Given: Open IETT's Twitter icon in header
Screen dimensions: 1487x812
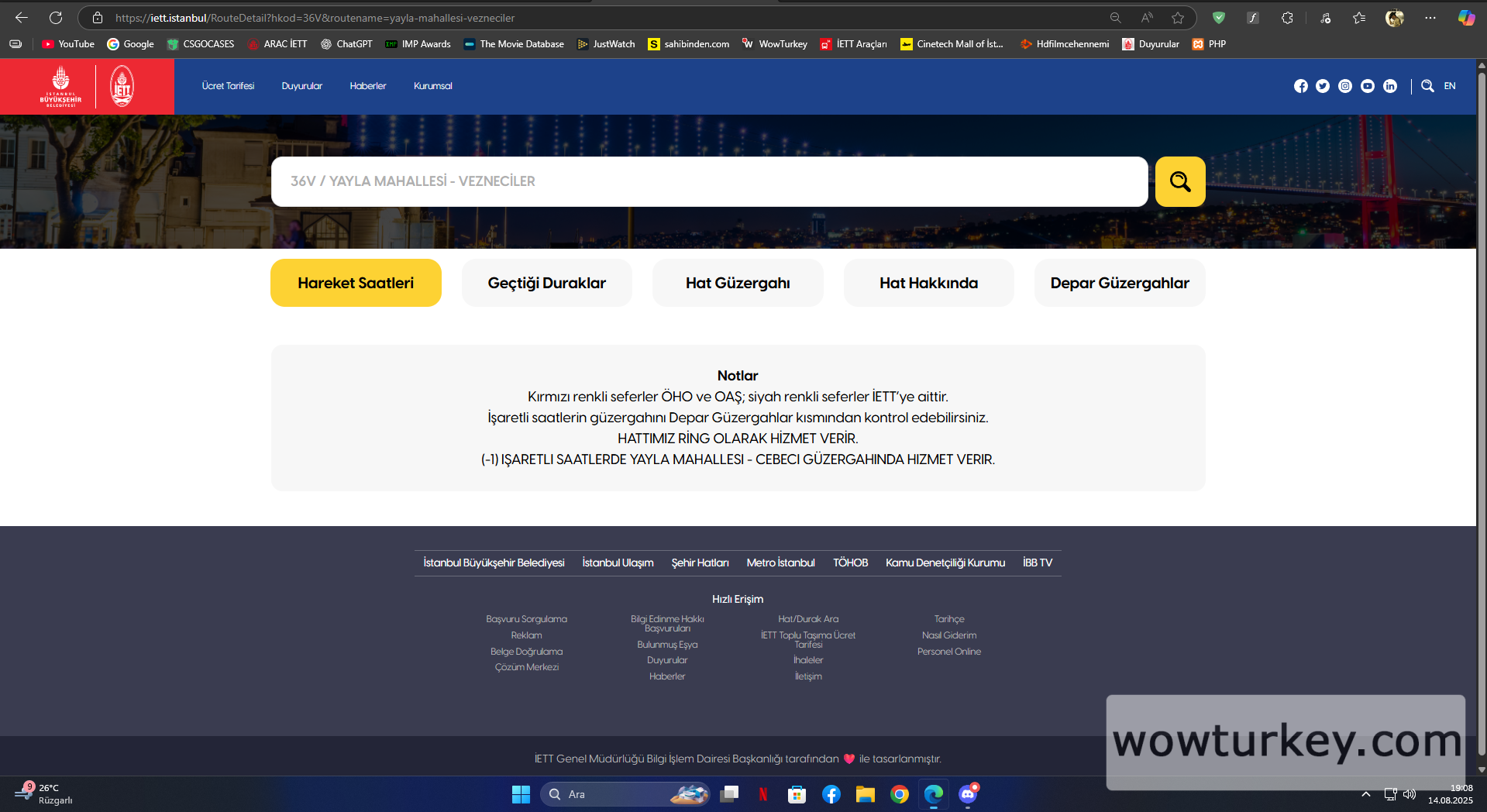Looking at the screenshot, I should tap(1323, 86).
